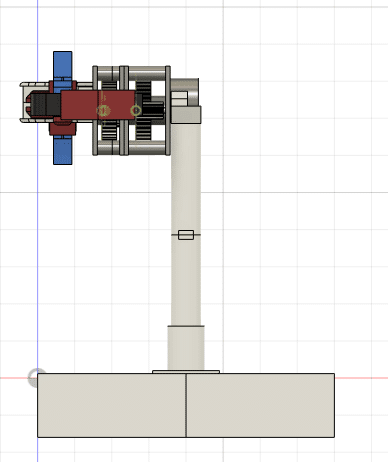
Task: Select the right green joint circle
Action: point(136,110)
